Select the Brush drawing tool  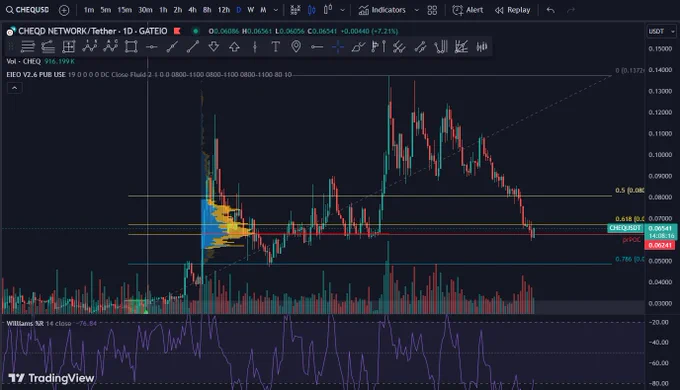[x=358, y=46]
